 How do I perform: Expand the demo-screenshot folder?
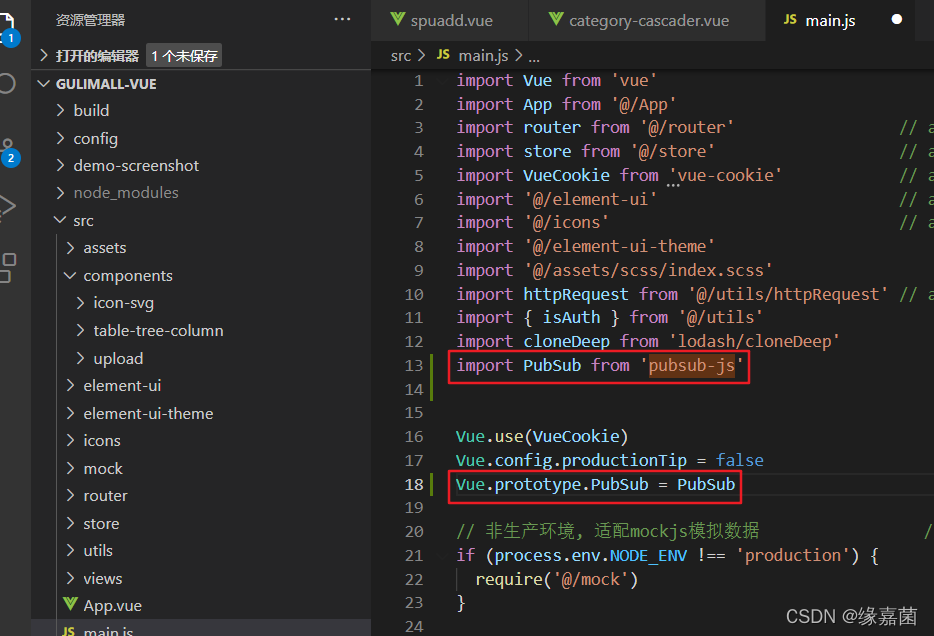coord(60,165)
